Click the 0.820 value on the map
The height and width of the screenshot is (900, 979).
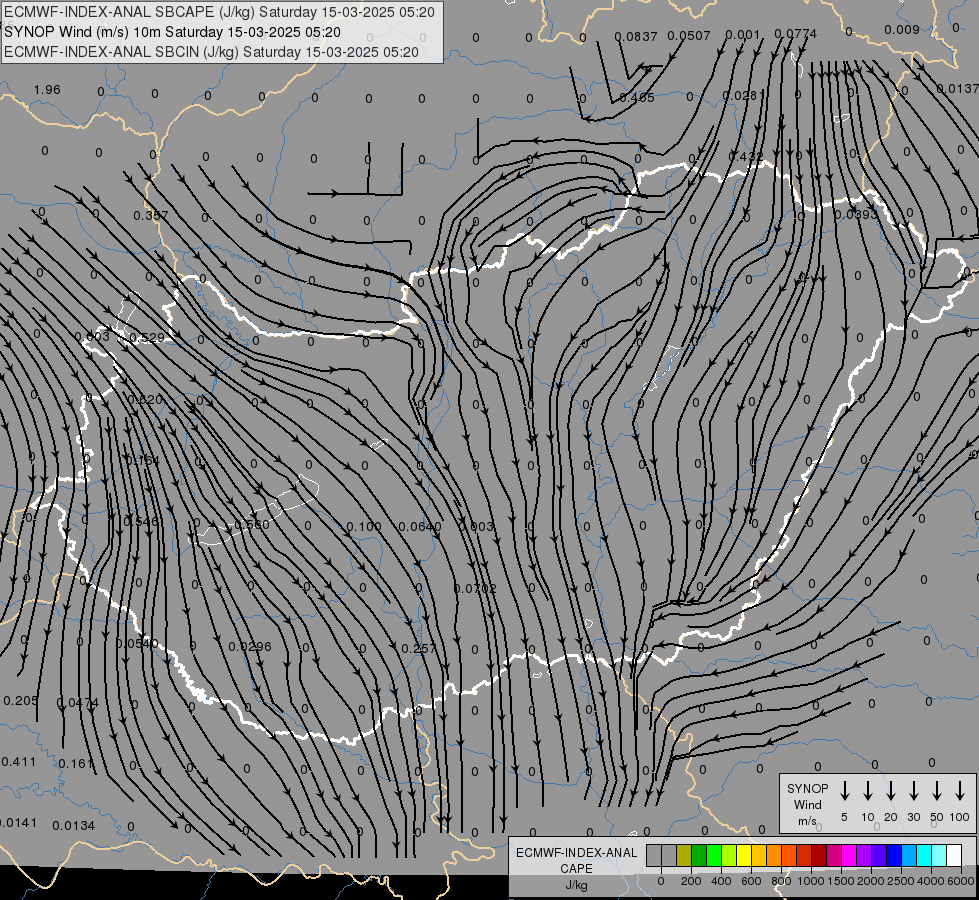(x=145, y=399)
